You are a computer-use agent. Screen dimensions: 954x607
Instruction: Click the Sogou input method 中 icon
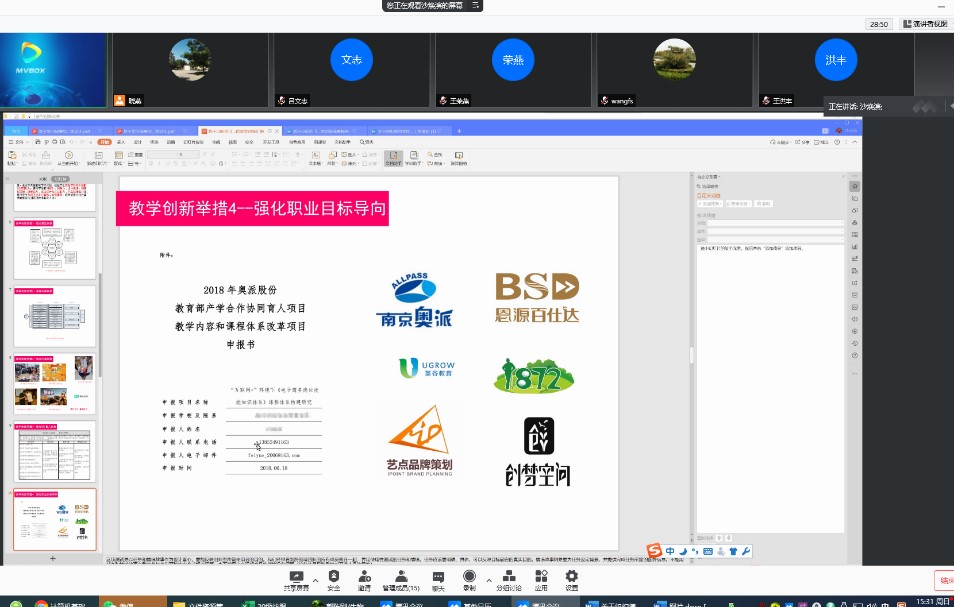coord(670,551)
